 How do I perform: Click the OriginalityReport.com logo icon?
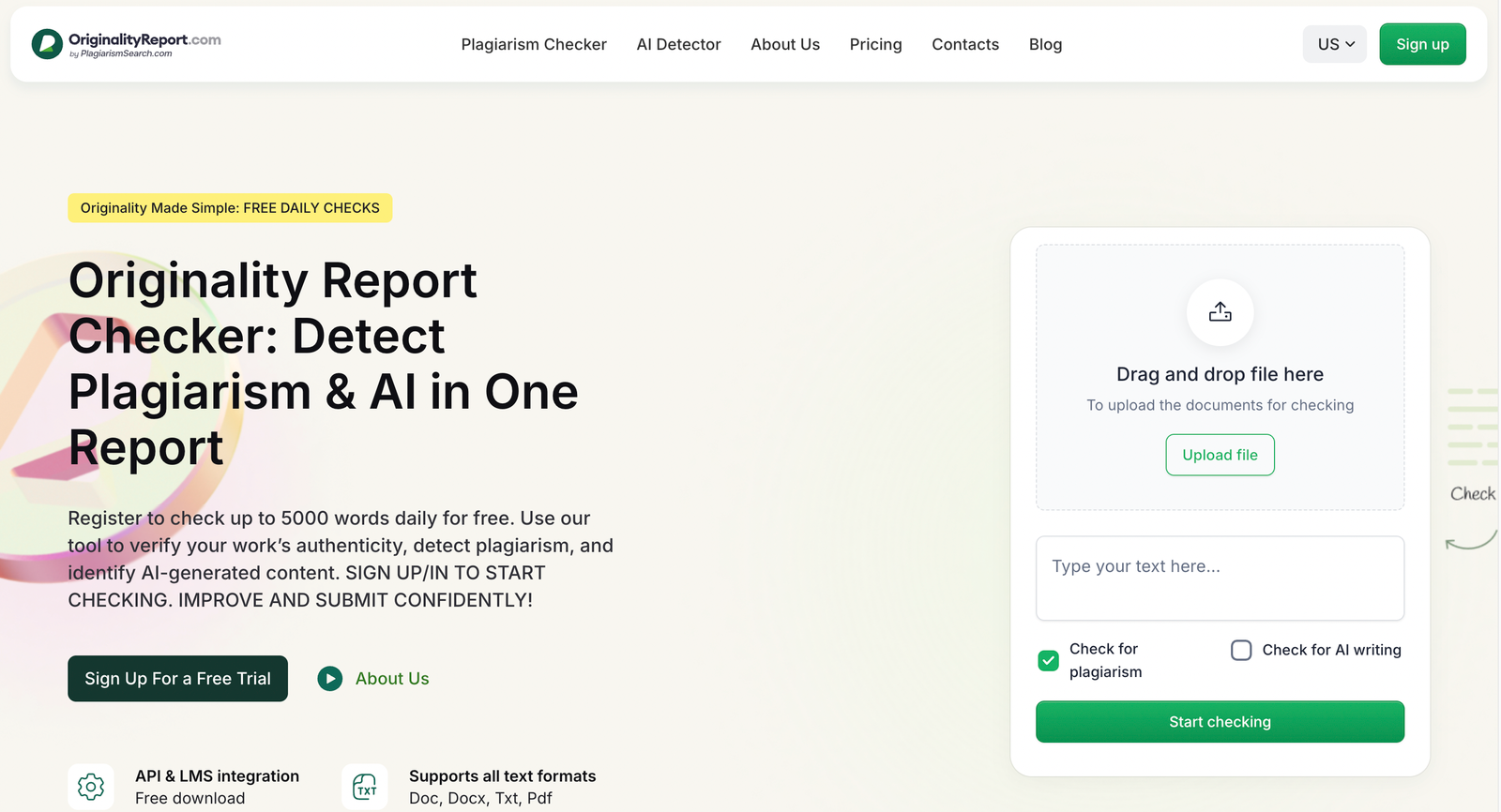point(47,44)
